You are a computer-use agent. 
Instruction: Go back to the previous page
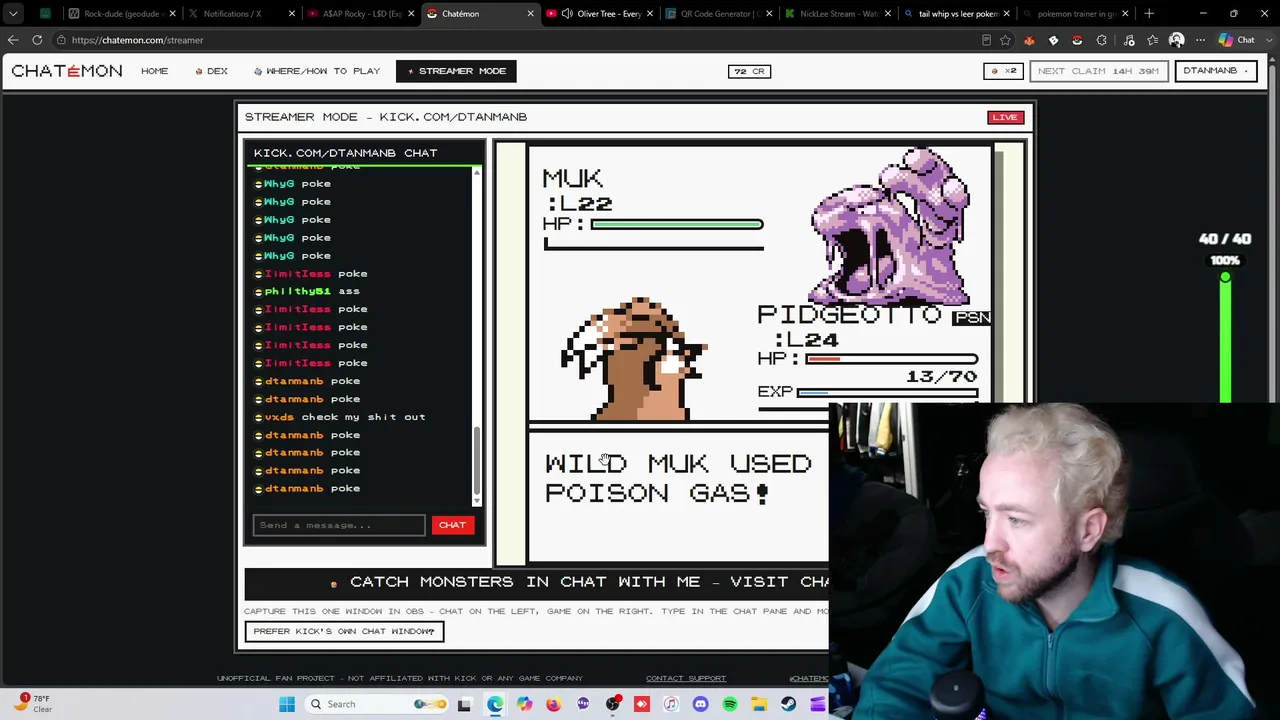pos(13,40)
